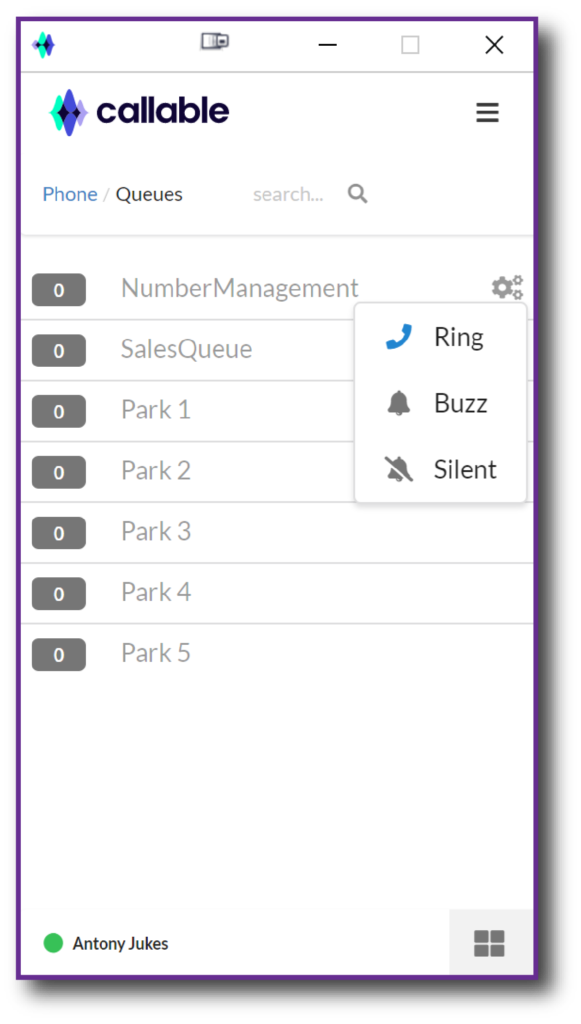Select the Ring notification option

tap(441, 337)
